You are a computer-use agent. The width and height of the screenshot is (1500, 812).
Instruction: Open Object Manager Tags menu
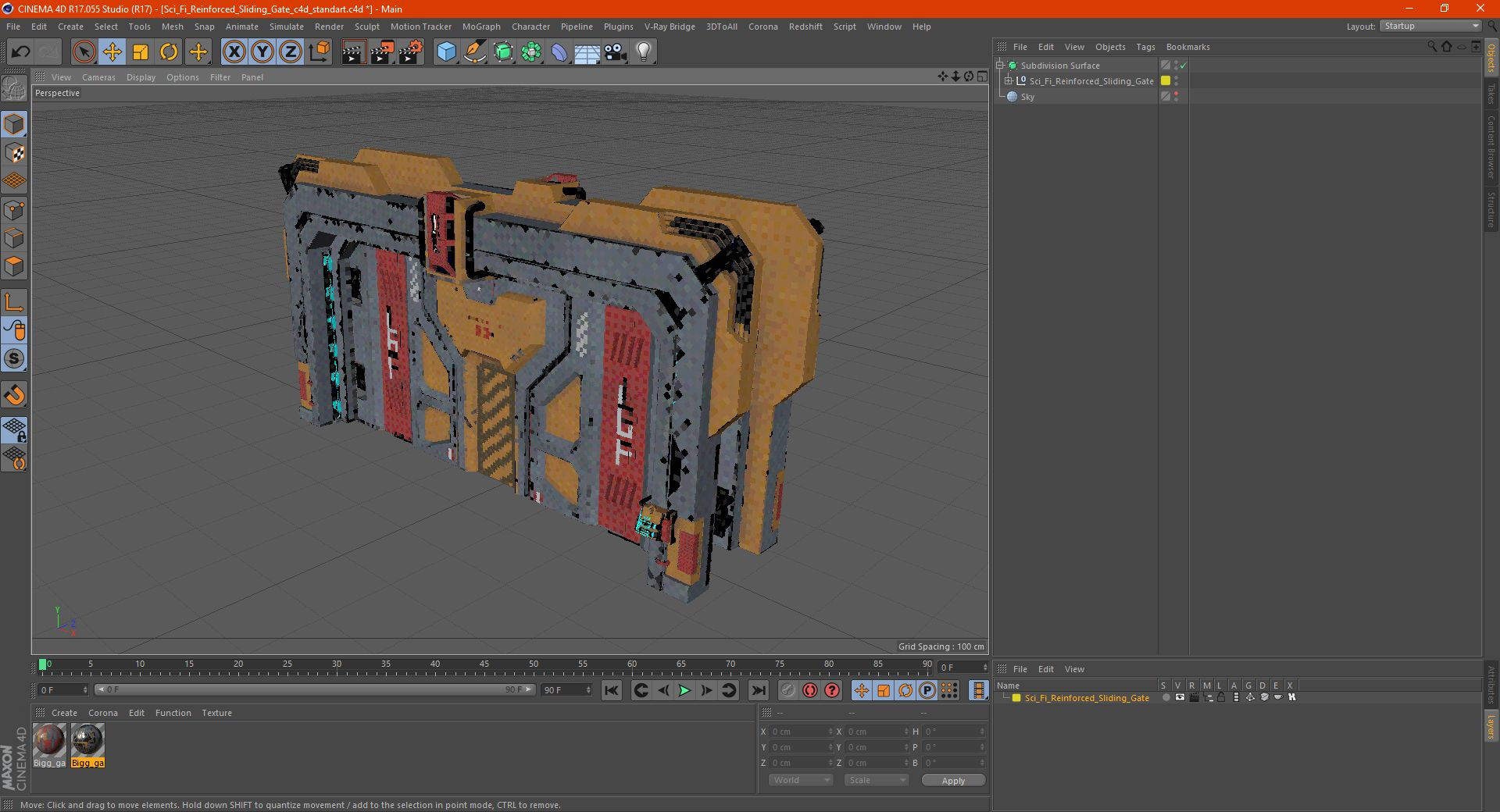pos(1145,47)
